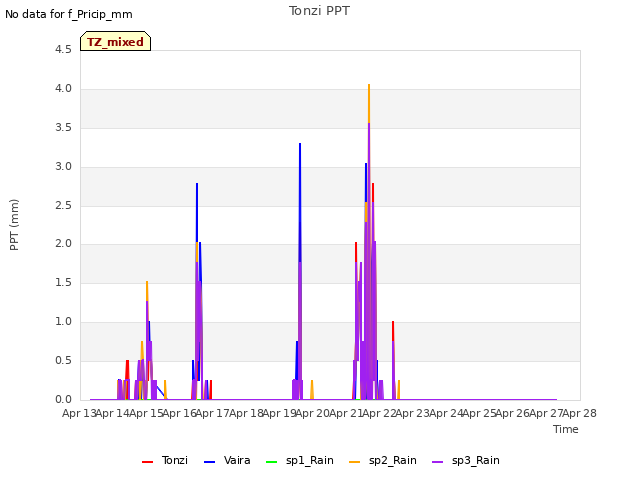Click the PPT (mm) y-axis label
Image resolution: width=640 pixels, height=480 pixels.
pyautogui.click(x=14, y=225)
